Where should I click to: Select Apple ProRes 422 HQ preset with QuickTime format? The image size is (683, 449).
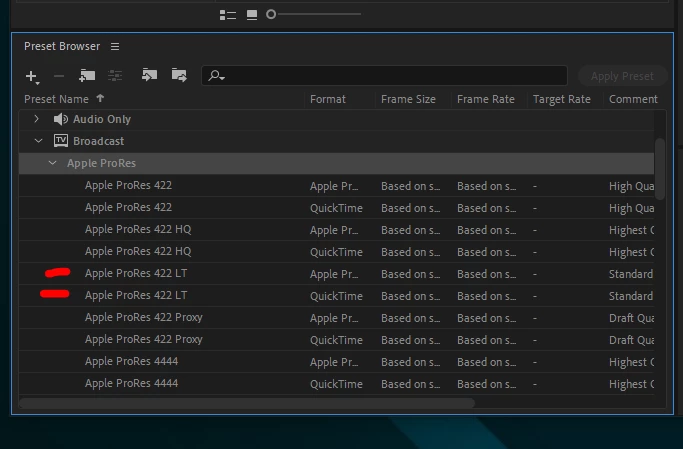click(336, 252)
